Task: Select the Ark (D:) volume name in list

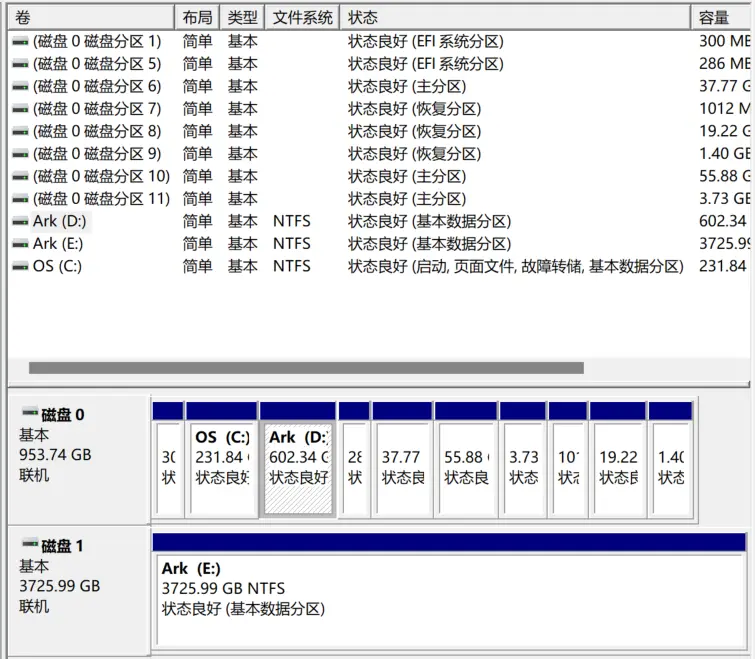Action: [60, 221]
